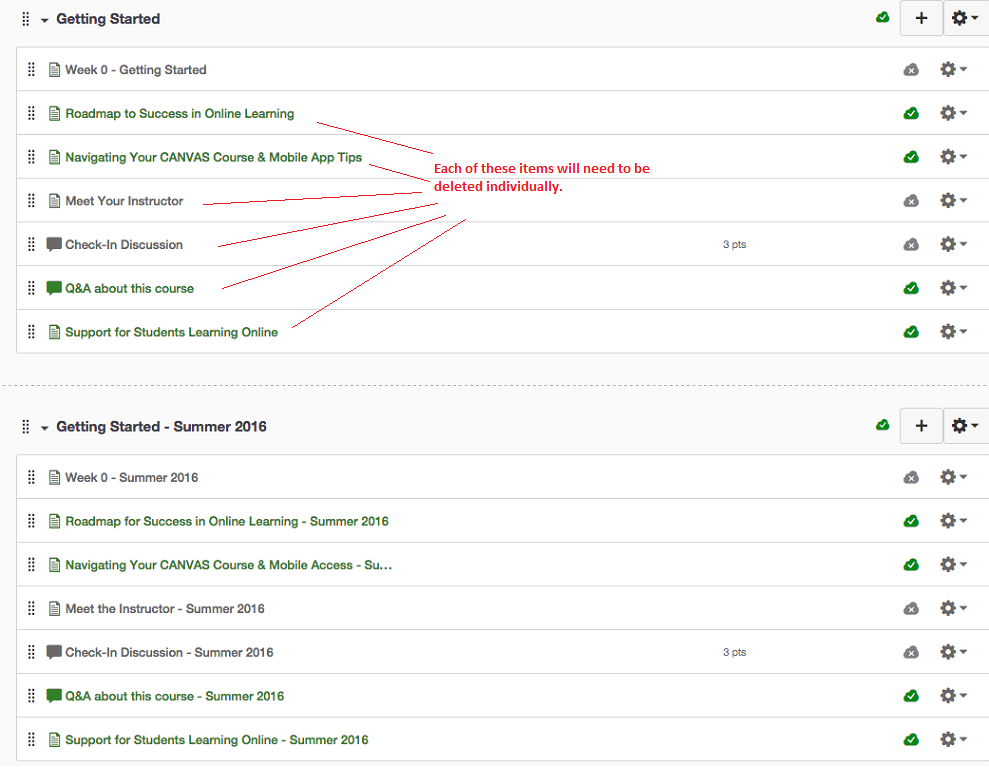Viewport: 989px width, 767px height.
Task: Click the discussion icon beside Check-In Discussion
Action: [54, 244]
